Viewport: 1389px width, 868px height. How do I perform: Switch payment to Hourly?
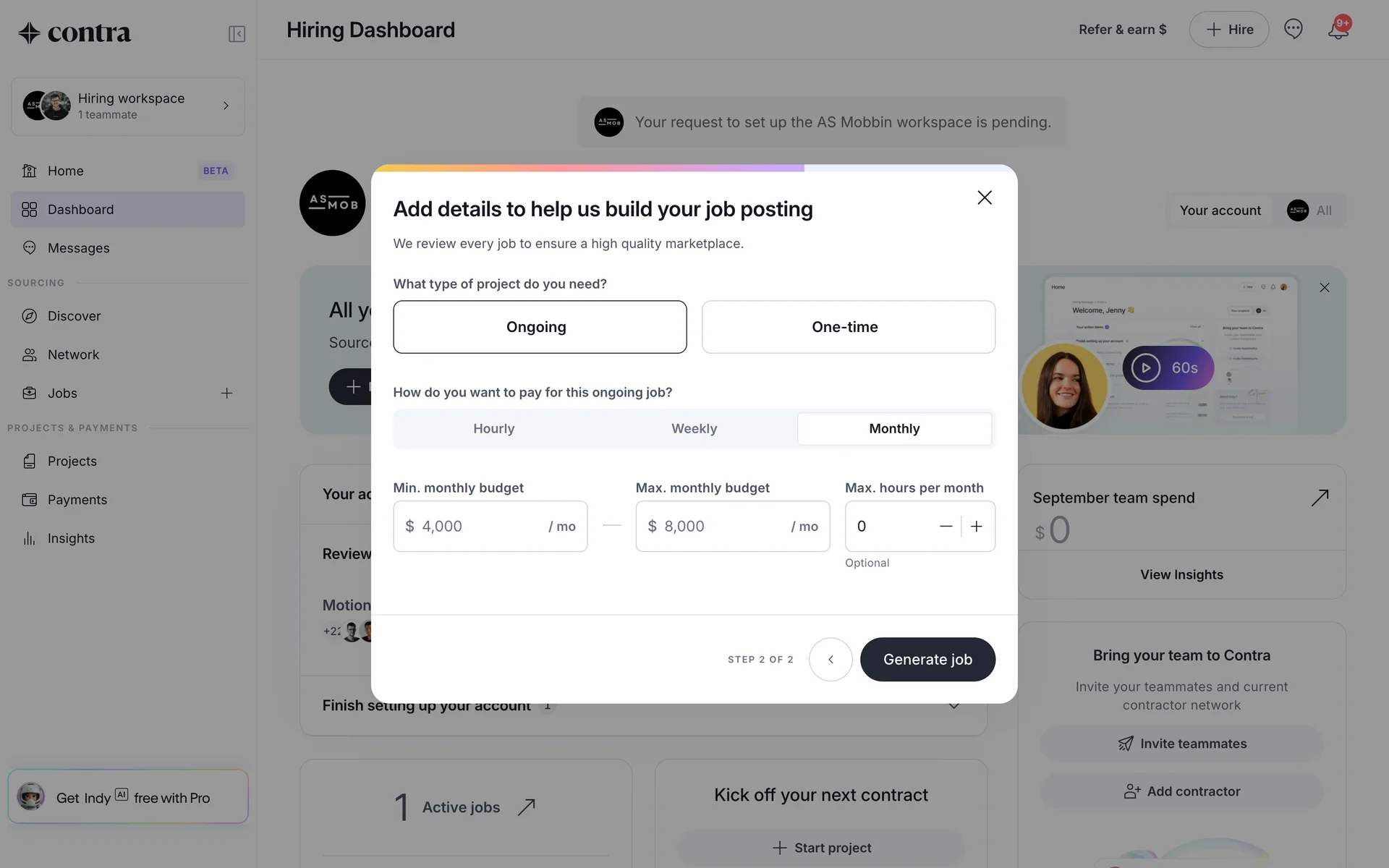(494, 429)
